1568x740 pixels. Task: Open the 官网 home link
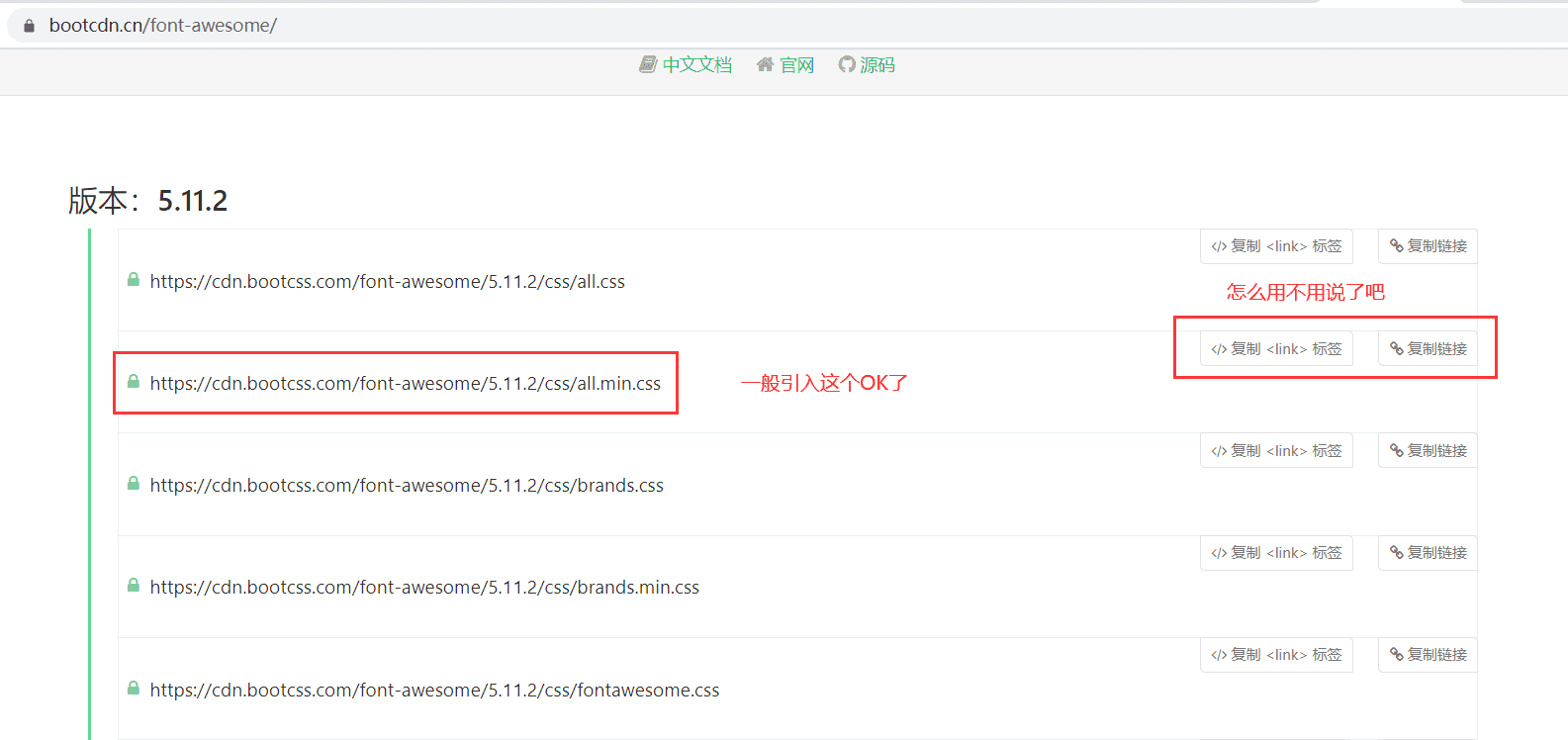click(x=797, y=65)
